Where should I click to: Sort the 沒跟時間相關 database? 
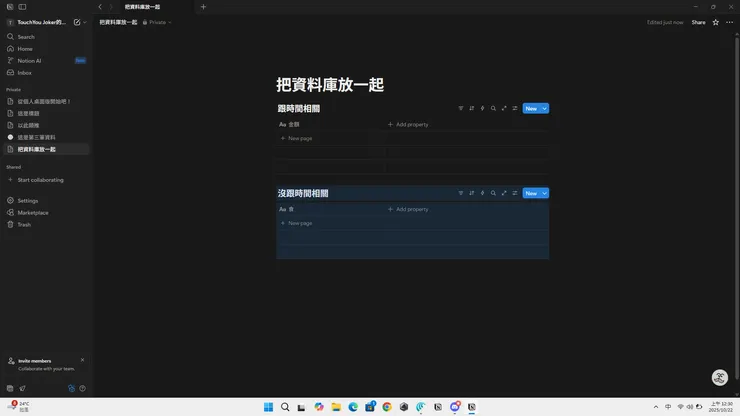[471, 193]
